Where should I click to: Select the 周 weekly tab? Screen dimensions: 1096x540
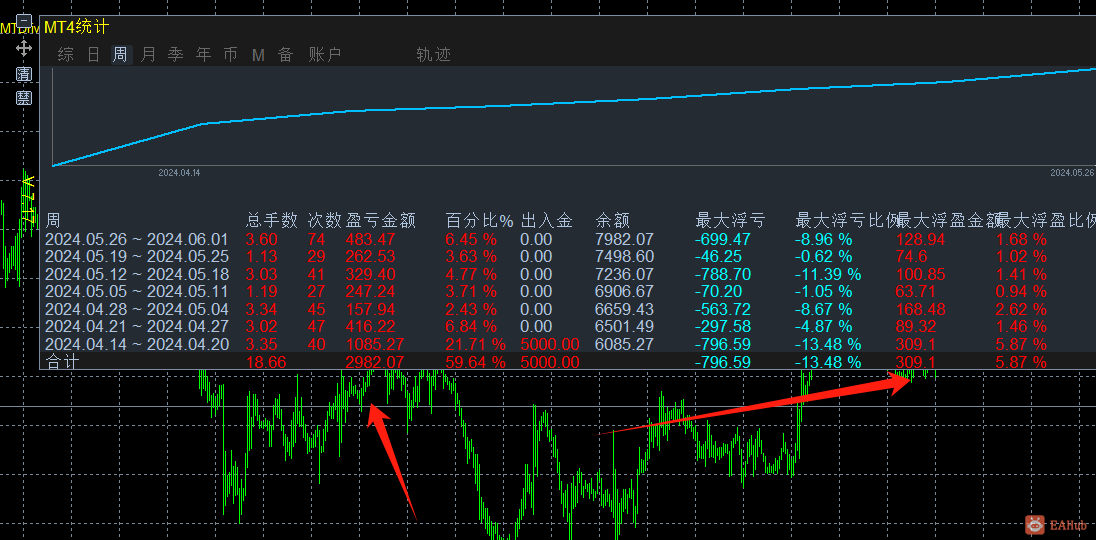pyautogui.click(x=120, y=54)
